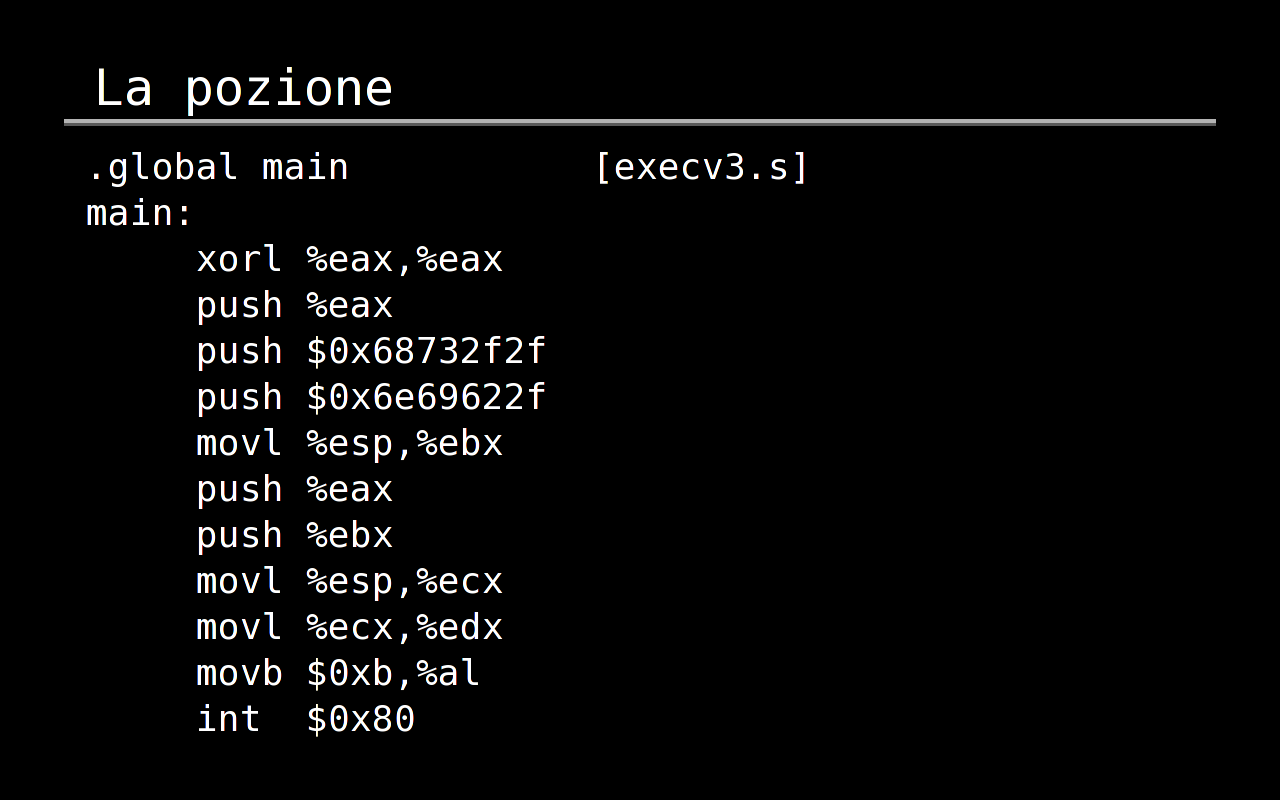
Task: Click the $0xb syscall number operand
Action: tap(349, 674)
